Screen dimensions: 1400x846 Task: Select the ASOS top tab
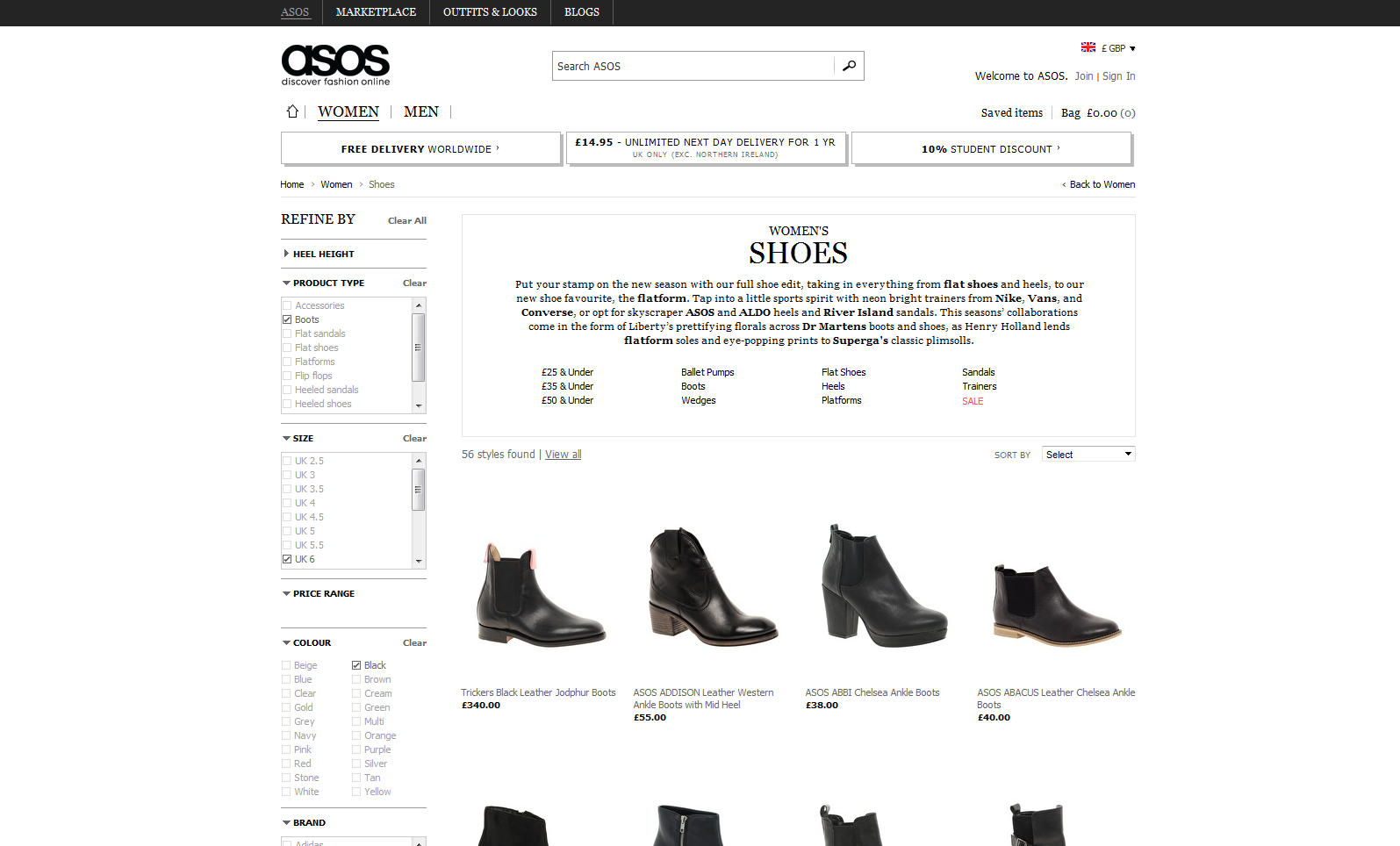295,12
